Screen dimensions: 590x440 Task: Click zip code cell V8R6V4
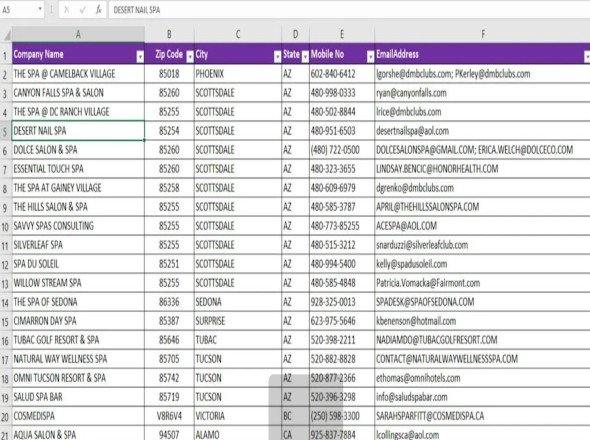[169, 416]
